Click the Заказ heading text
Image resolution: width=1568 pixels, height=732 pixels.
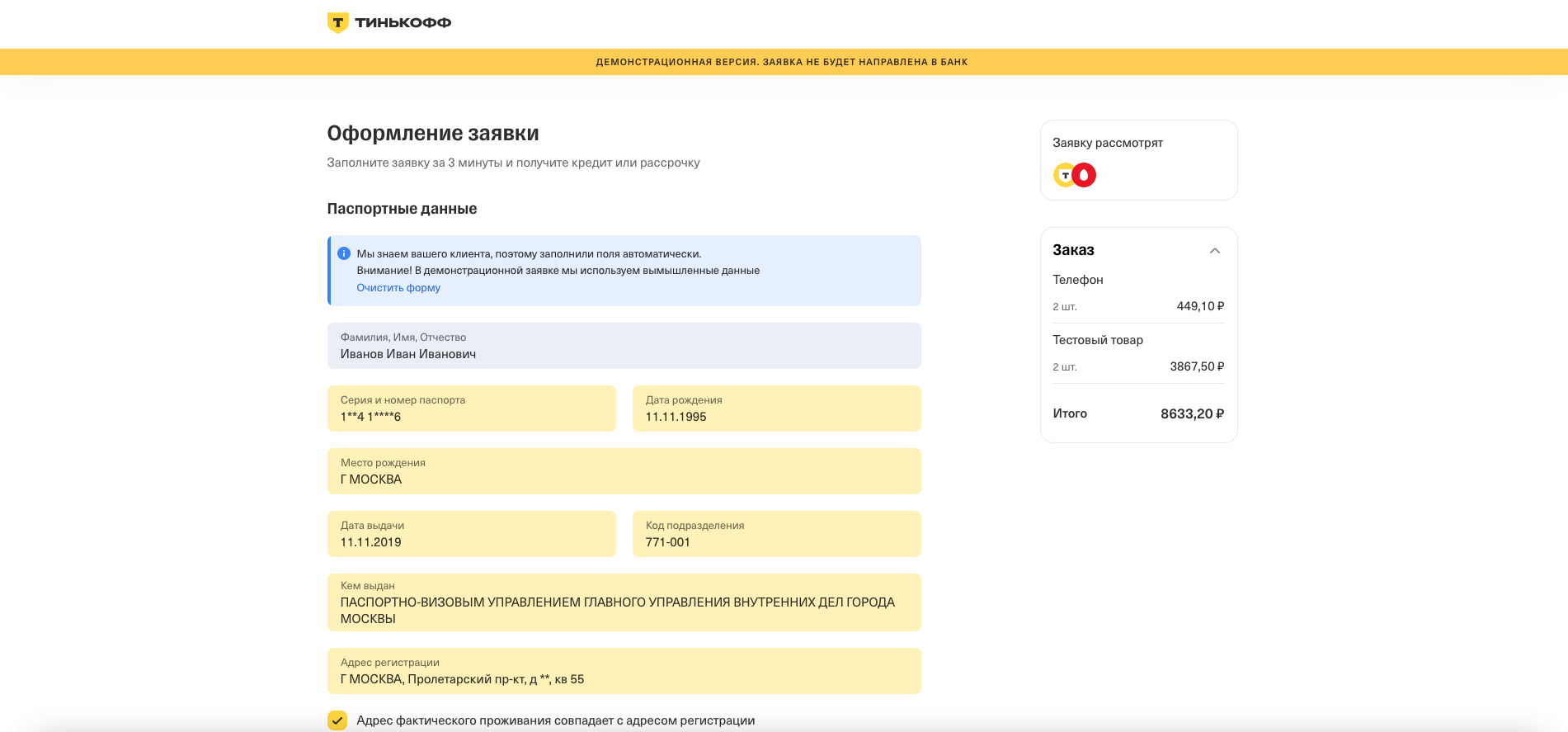[1073, 250]
